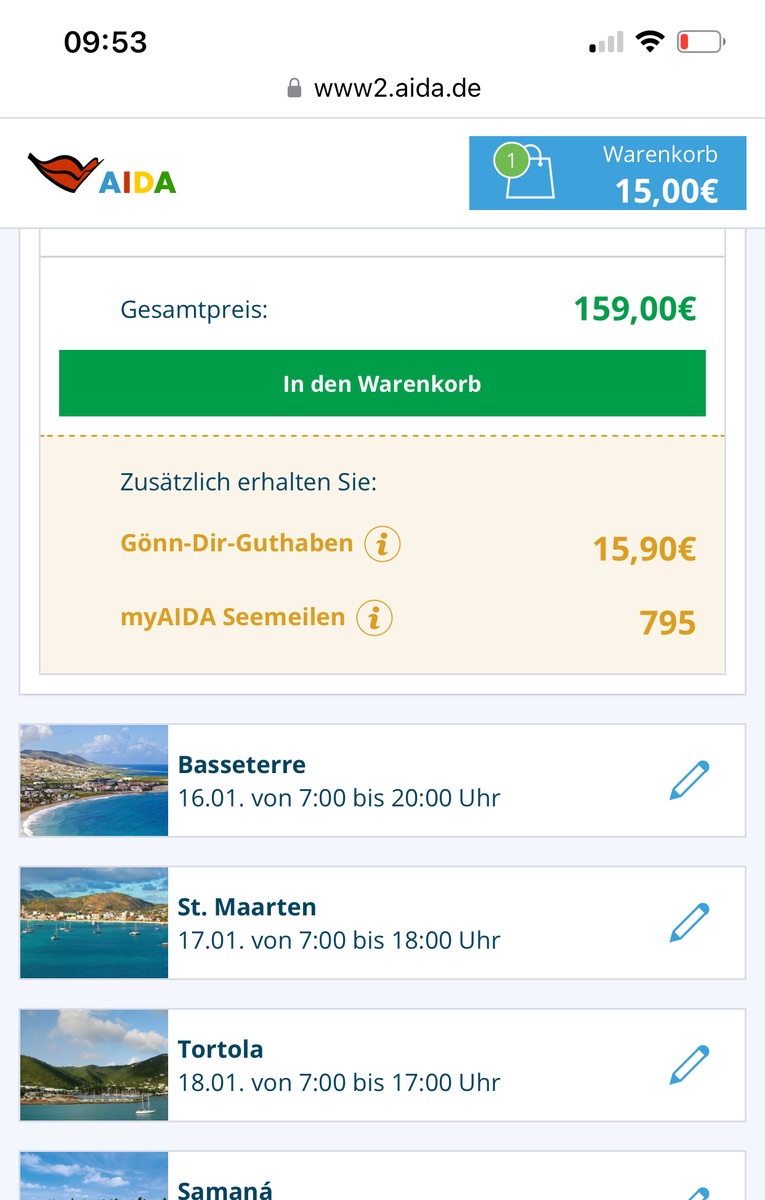Open the St. Maarten harbor thumbnail

tap(94, 923)
